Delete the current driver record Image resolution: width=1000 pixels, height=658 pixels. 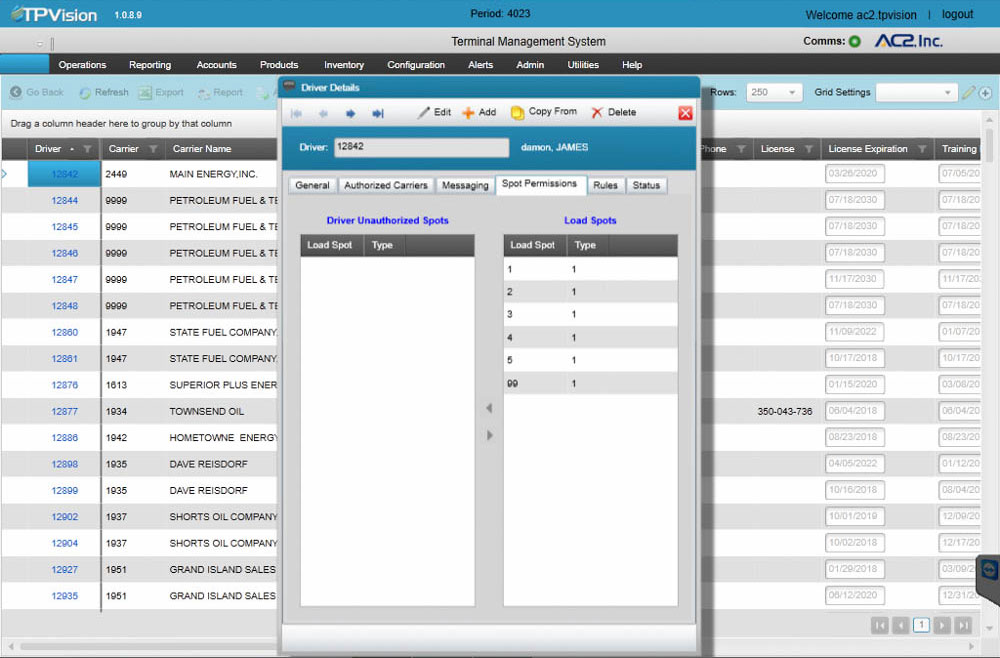click(613, 112)
